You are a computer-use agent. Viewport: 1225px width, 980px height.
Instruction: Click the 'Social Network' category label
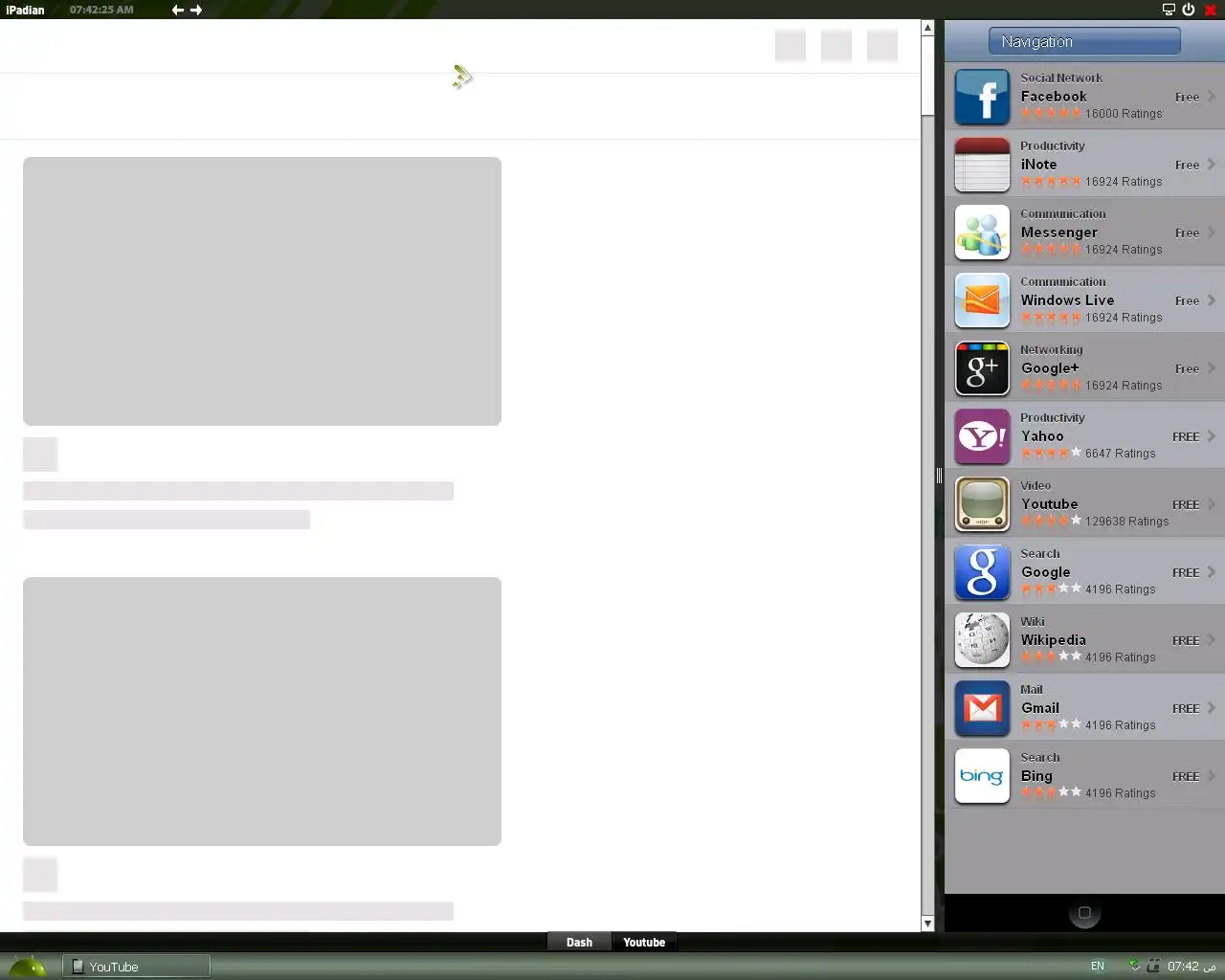(x=1061, y=78)
